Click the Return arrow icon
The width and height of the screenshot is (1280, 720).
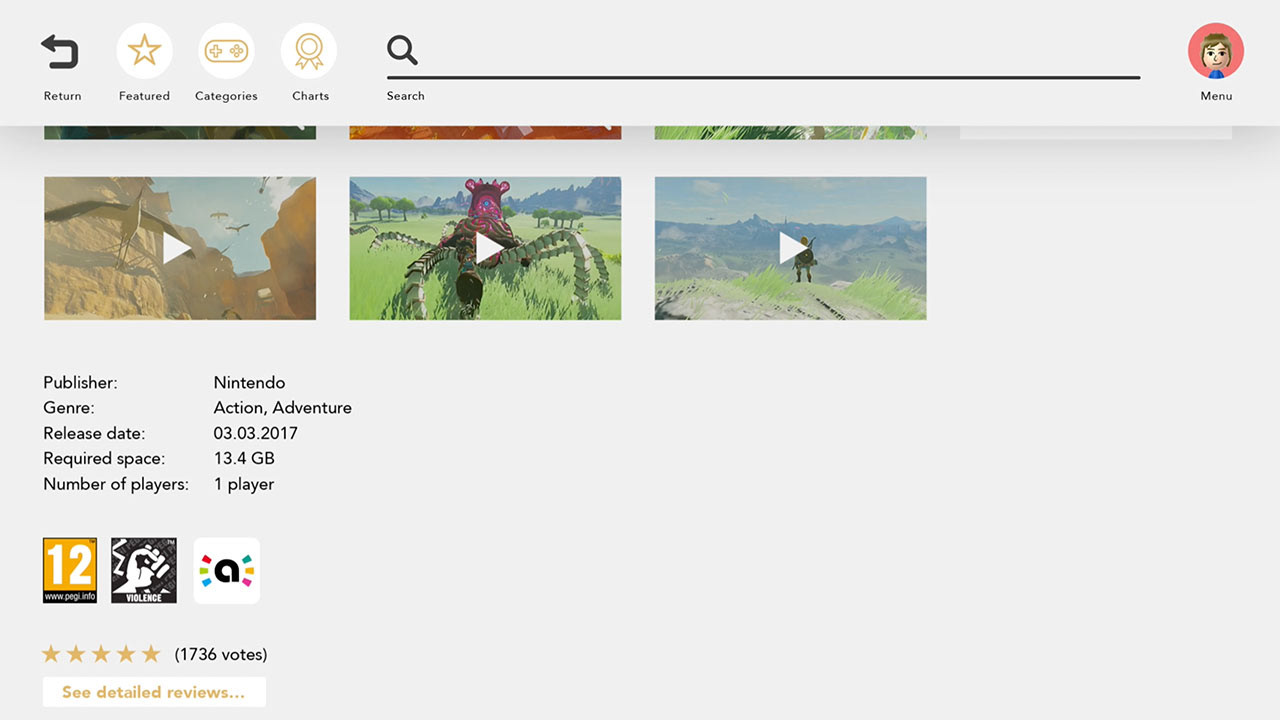(x=60, y=51)
